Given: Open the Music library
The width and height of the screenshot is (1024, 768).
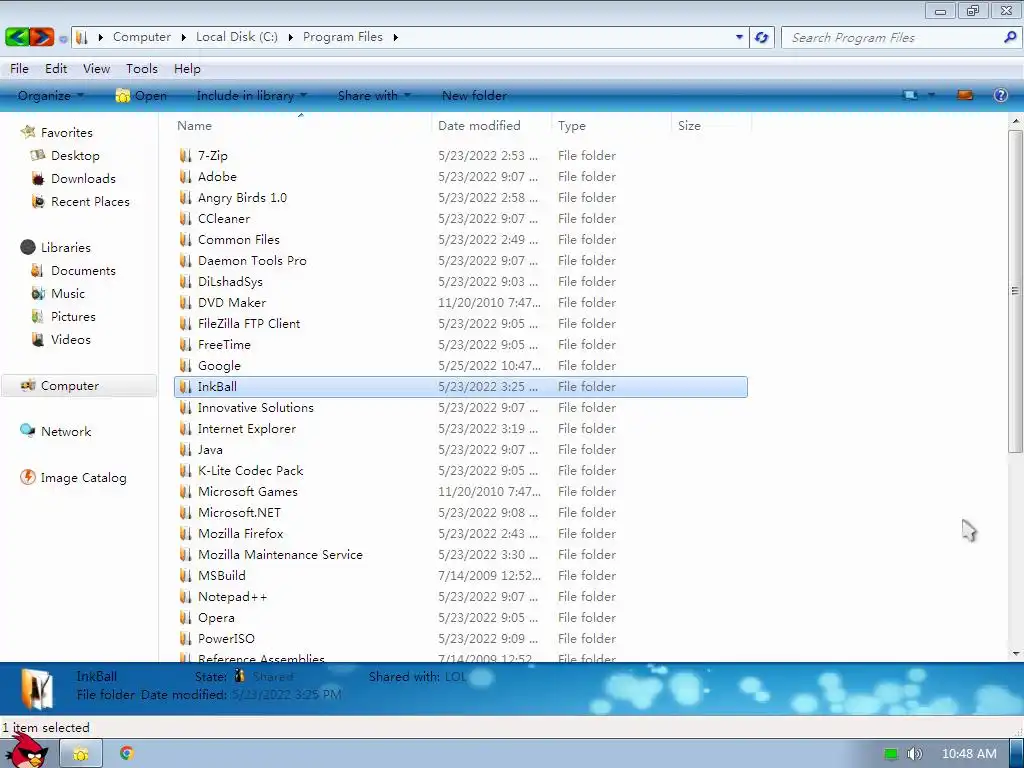Looking at the screenshot, I should [68, 293].
